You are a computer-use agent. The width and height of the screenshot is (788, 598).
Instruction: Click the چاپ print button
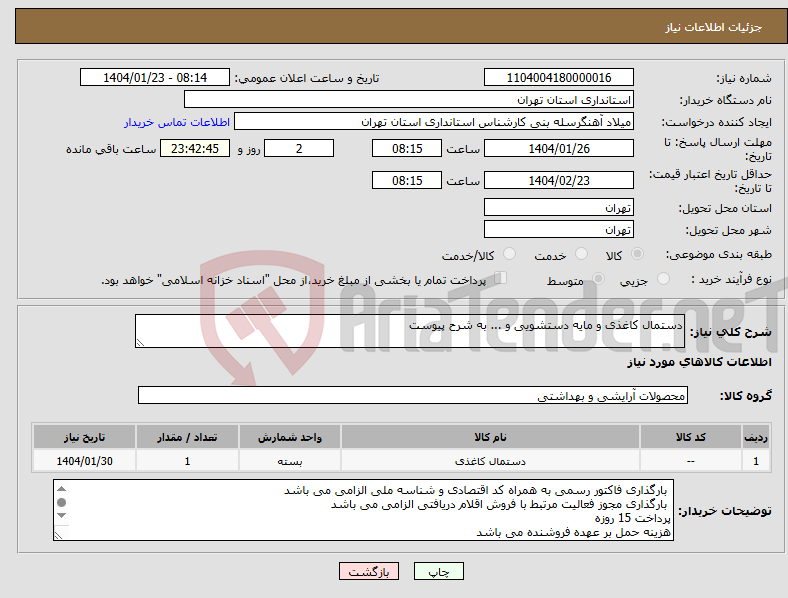[x=439, y=571]
